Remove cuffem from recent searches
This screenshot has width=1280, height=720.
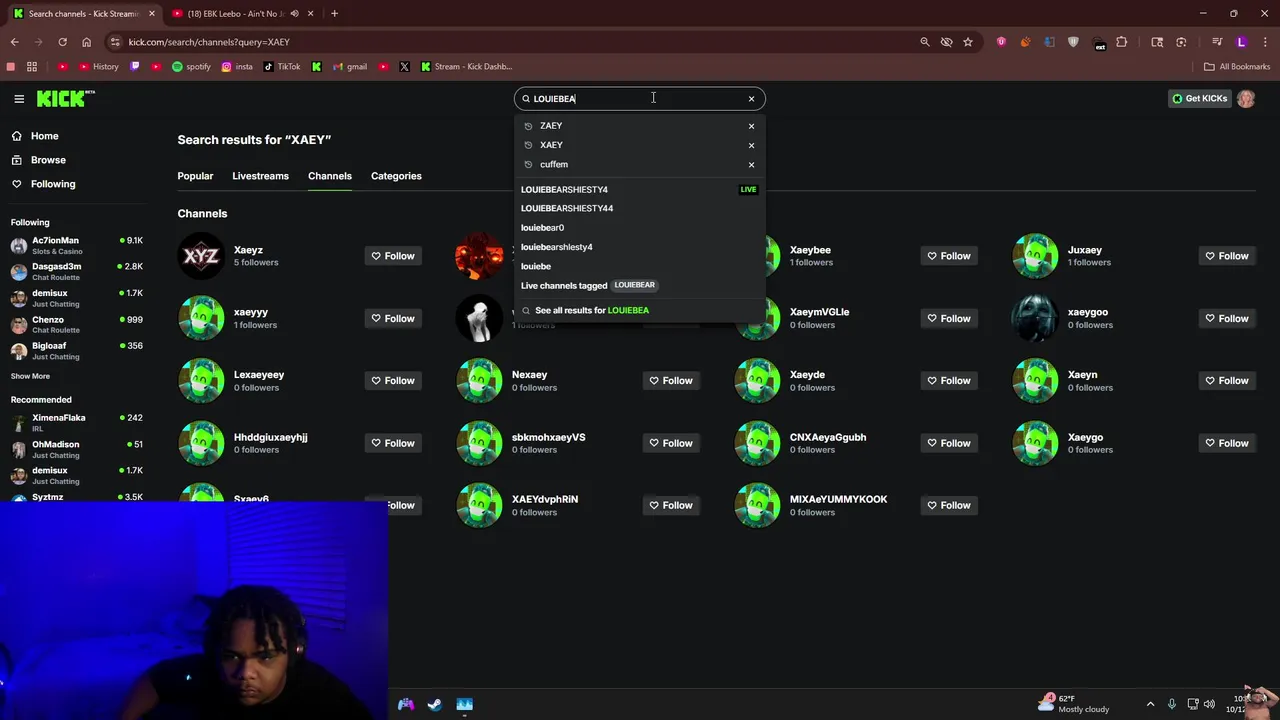point(751,164)
